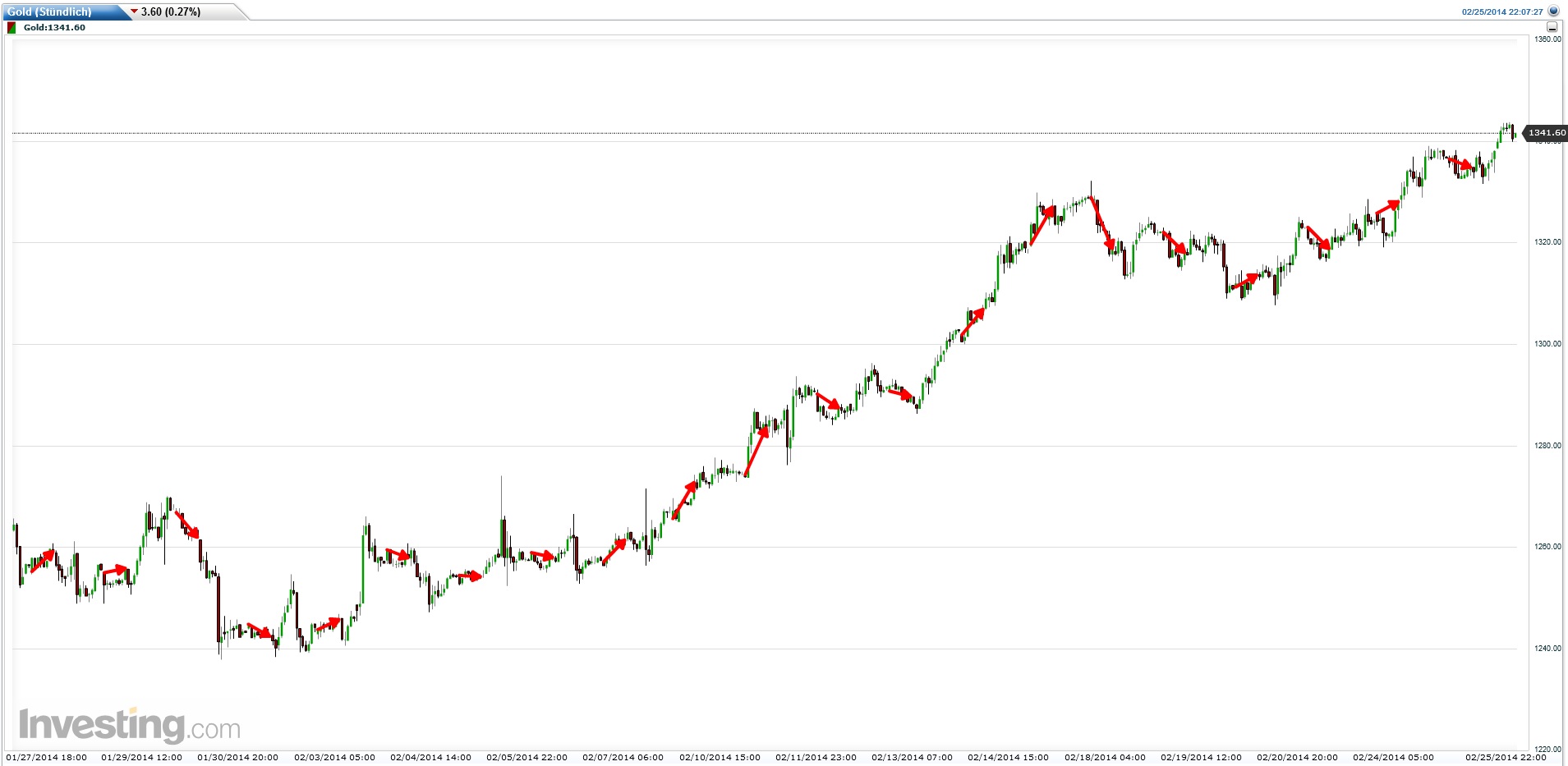The image size is (1568, 766).
Task: Click the candlestick legend icon beside Gold:1341.60
Action: pos(11,27)
